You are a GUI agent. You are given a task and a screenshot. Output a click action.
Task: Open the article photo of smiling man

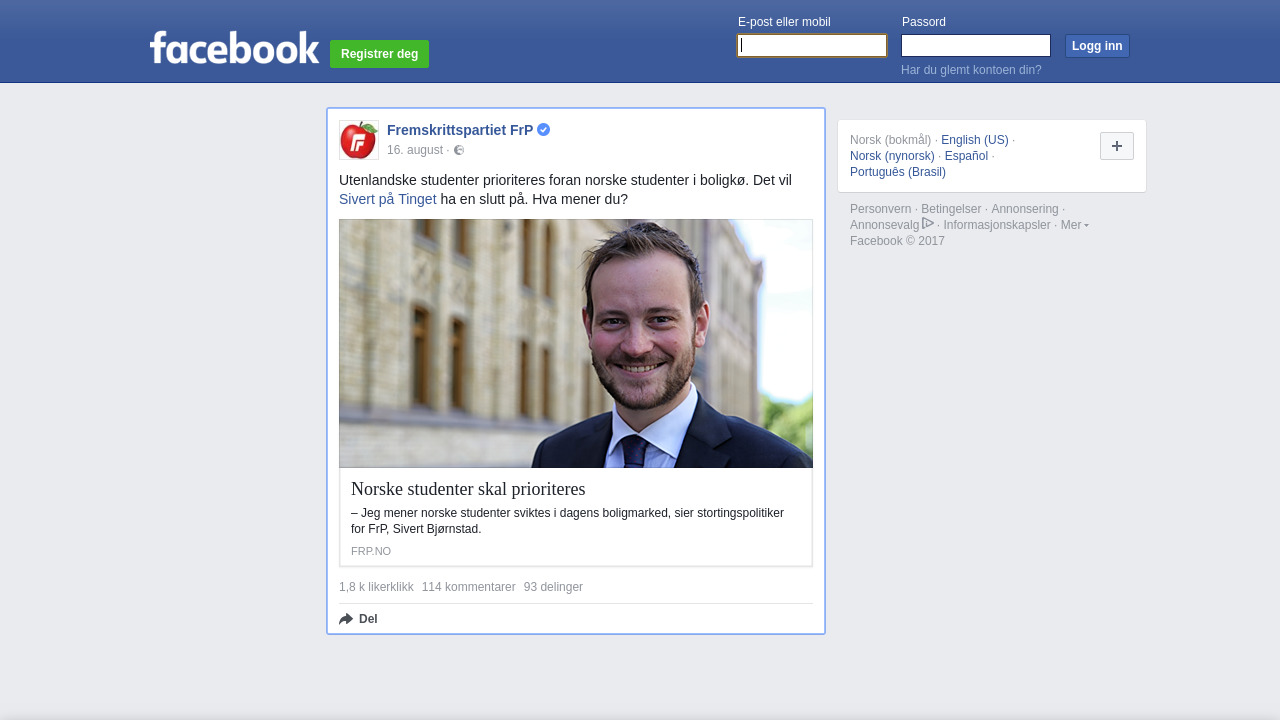576,343
